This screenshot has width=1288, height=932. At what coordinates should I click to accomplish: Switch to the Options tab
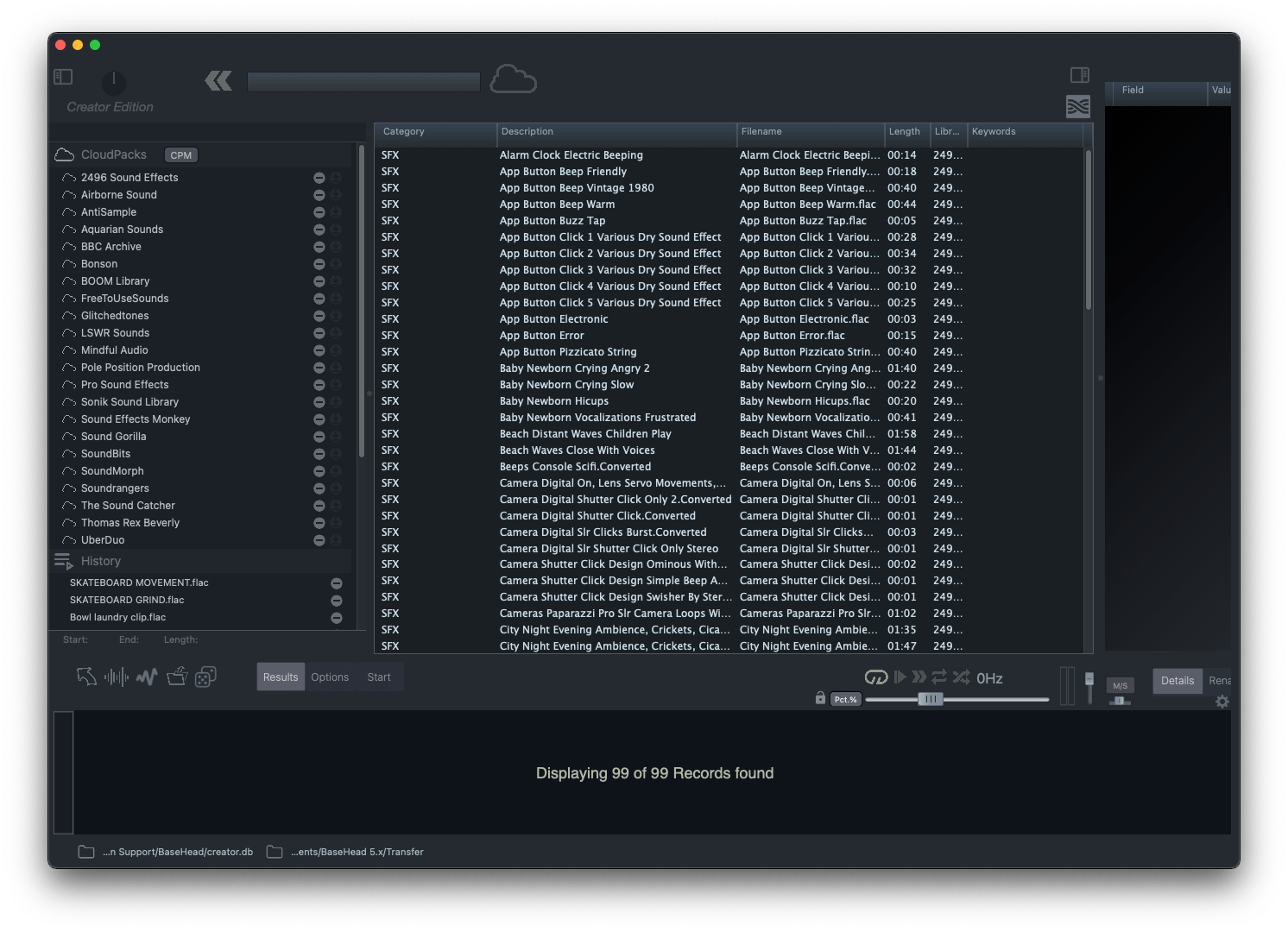pyautogui.click(x=330, y=677)
